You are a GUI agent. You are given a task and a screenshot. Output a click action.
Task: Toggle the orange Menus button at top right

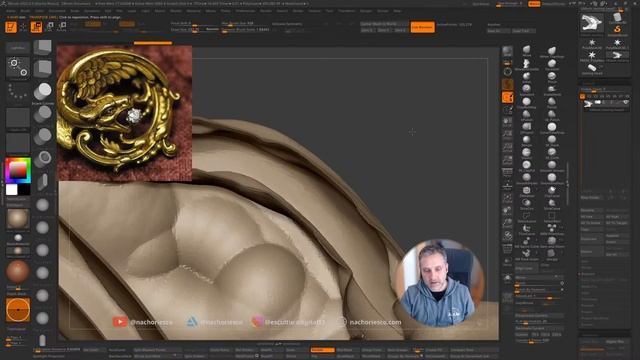pyautogui.click(x=534, y=4)
